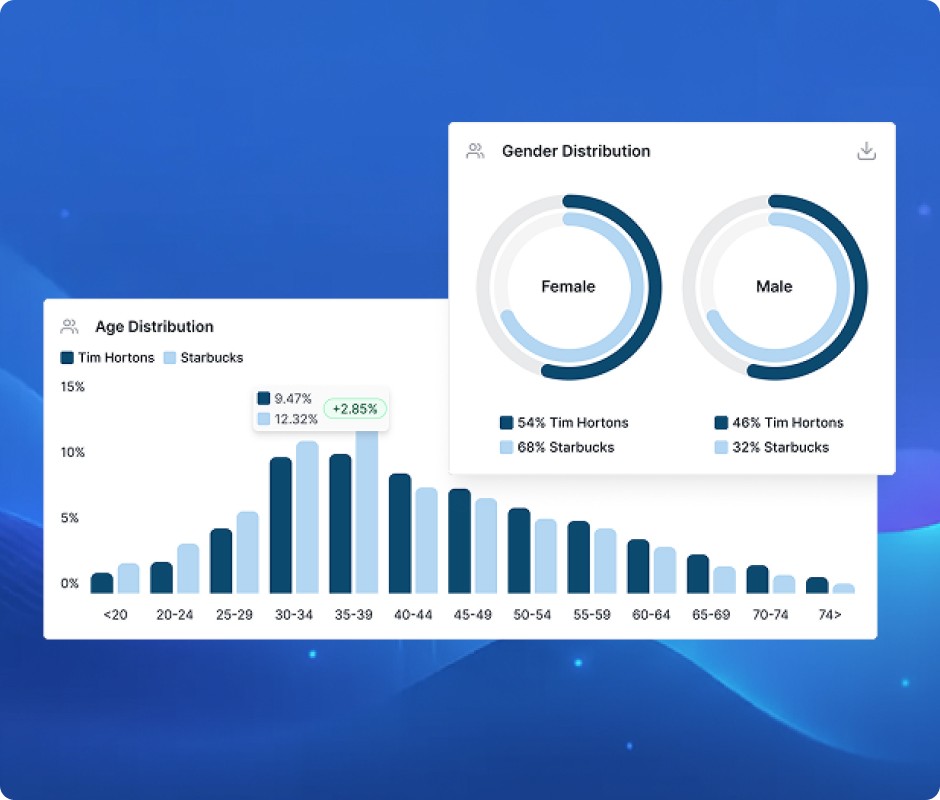Click the 12.32% tooltip value

[x=296, y=419]
